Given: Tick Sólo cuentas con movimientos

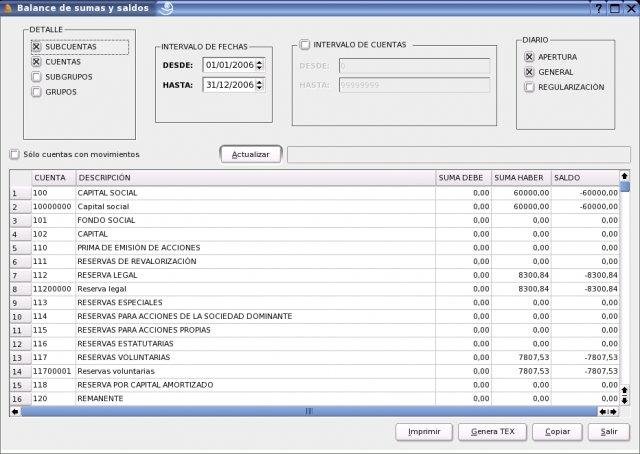Looking at the screenshot, I should pos(15,154).
